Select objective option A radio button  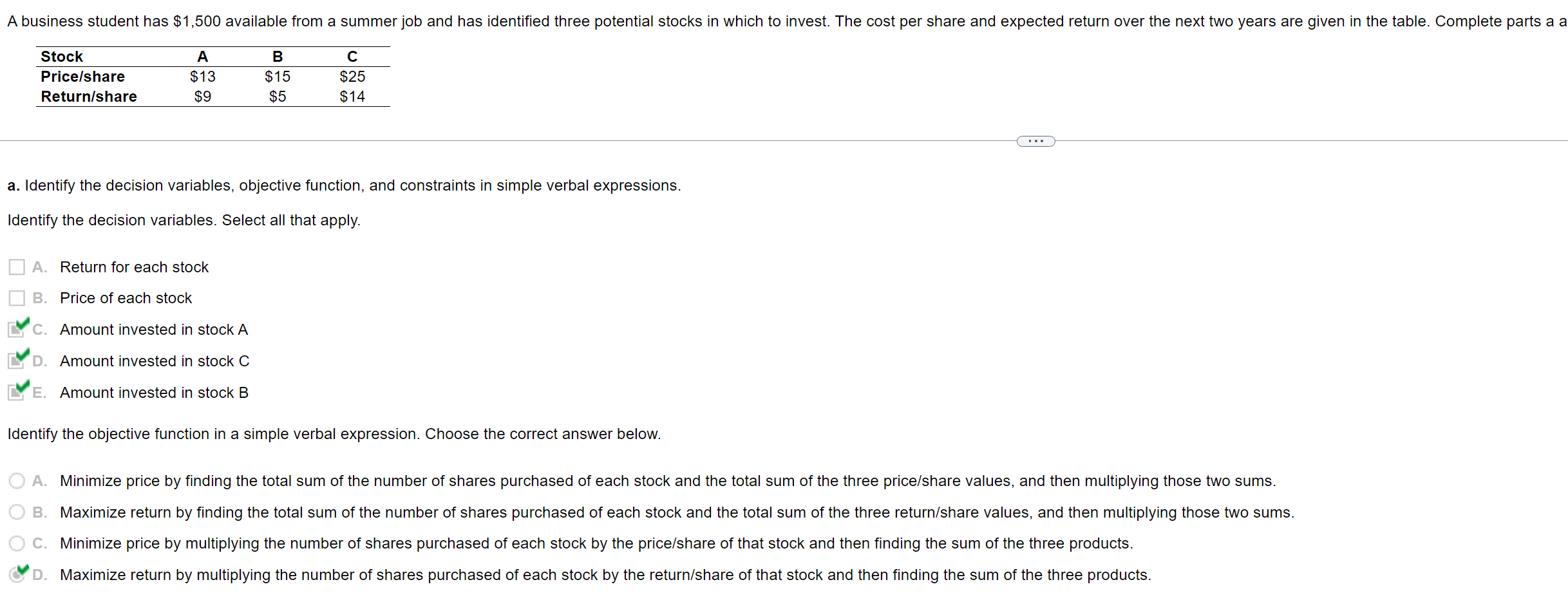(17, 481)
